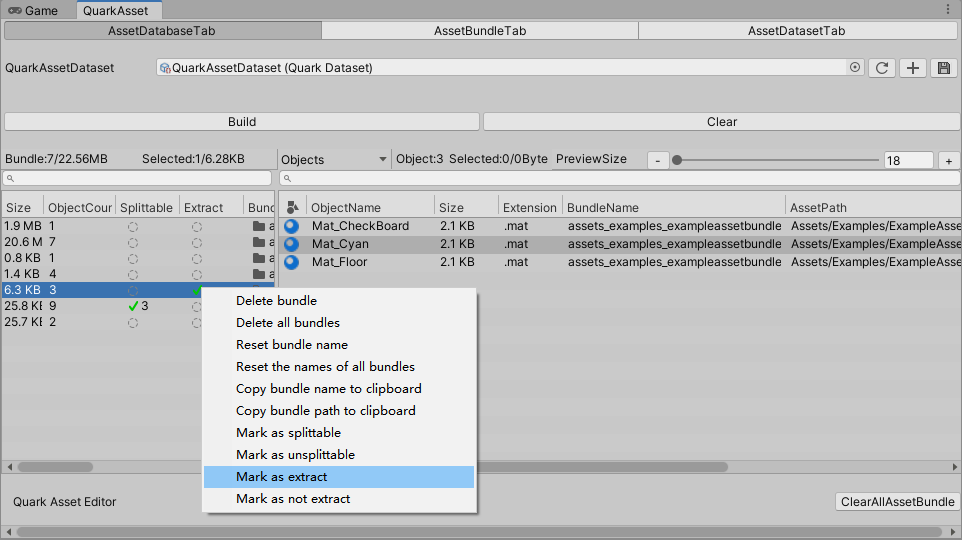Sort objects by ObjectName column header
This screenshot has width=962, height=540.
click(370, 207)
